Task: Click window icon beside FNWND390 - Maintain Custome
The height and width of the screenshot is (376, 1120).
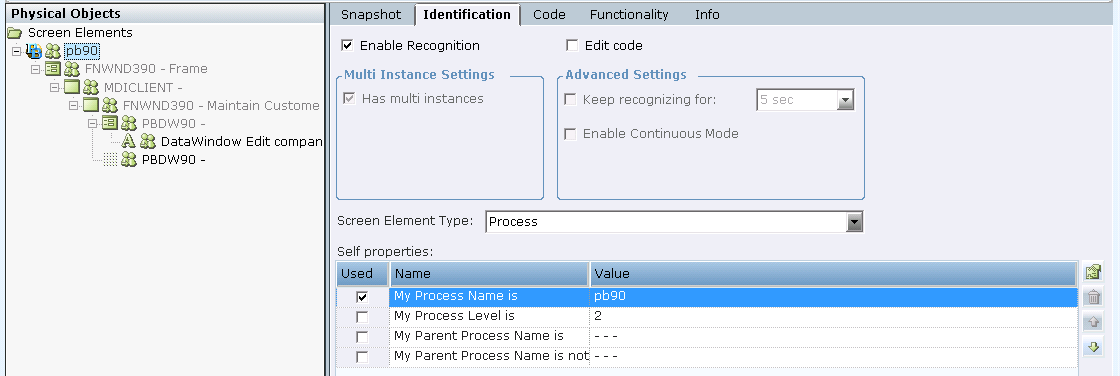Action: pyautogui.click(x=91, y=105)
